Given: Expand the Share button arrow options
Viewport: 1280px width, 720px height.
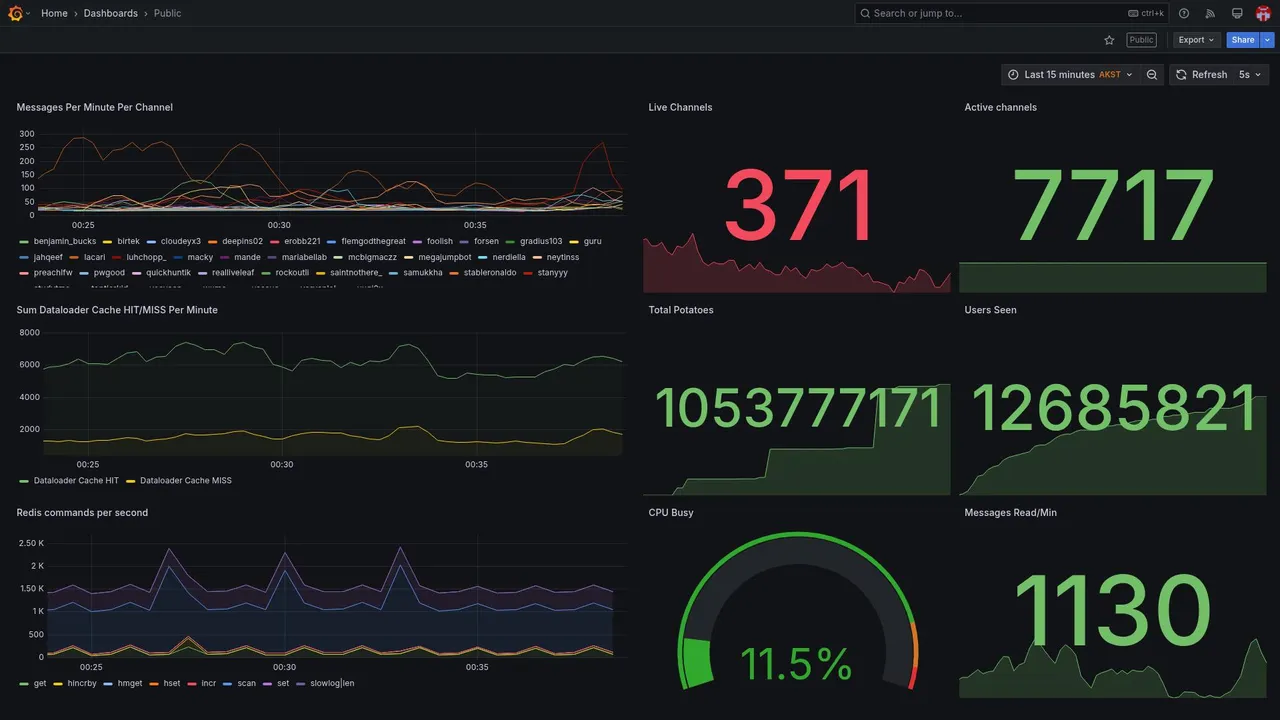Looking at the screenshot, I should click(x=1267, y=40).
